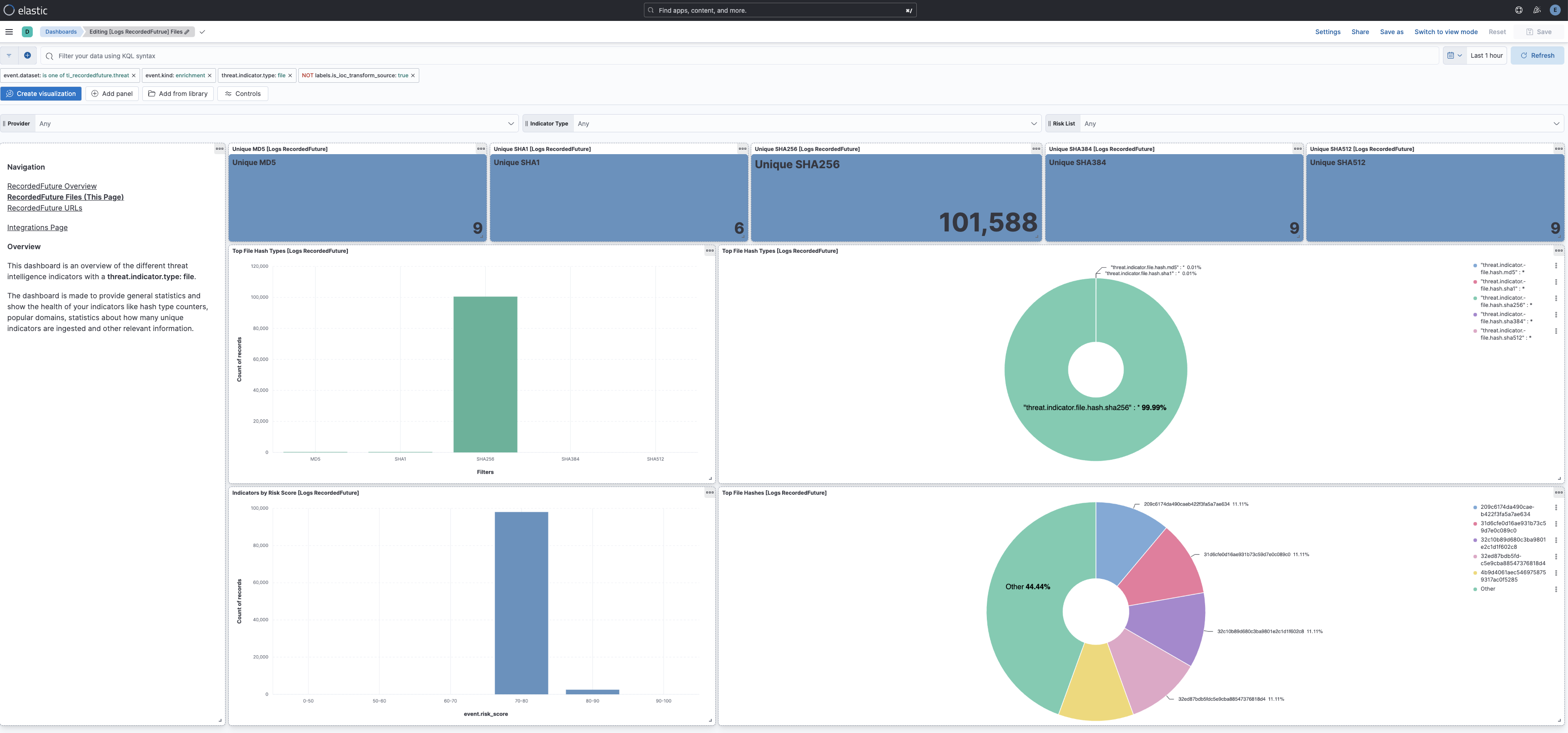The image size is (1568, 733).
Task: Click inside the KQL filter input field
Action: tap(365, 55)
